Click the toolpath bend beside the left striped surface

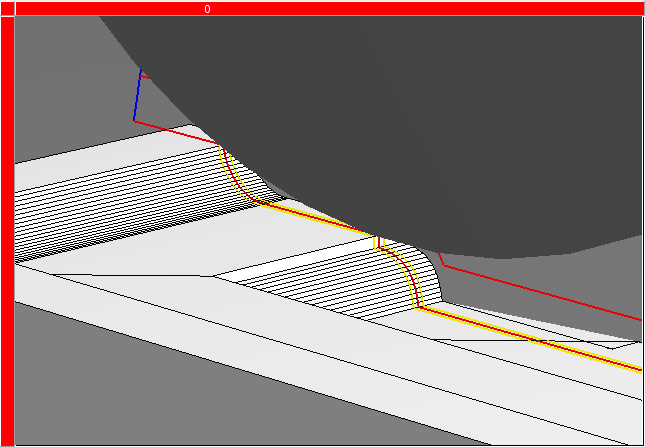240,187
